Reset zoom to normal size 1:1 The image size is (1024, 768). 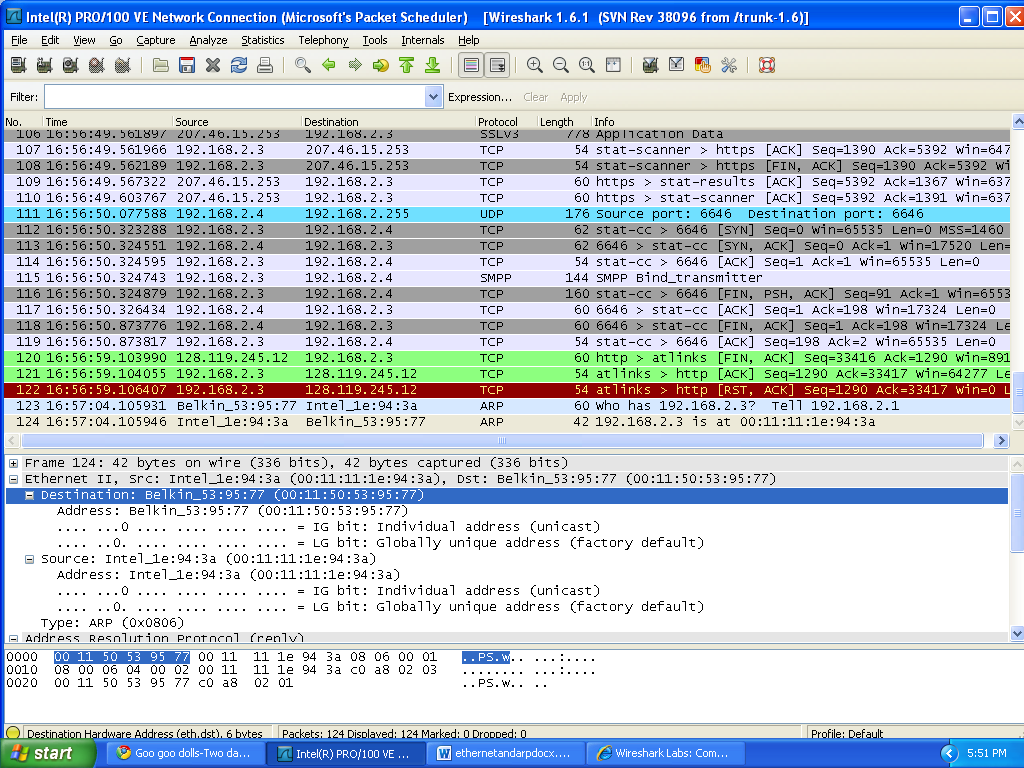[586, 65]
